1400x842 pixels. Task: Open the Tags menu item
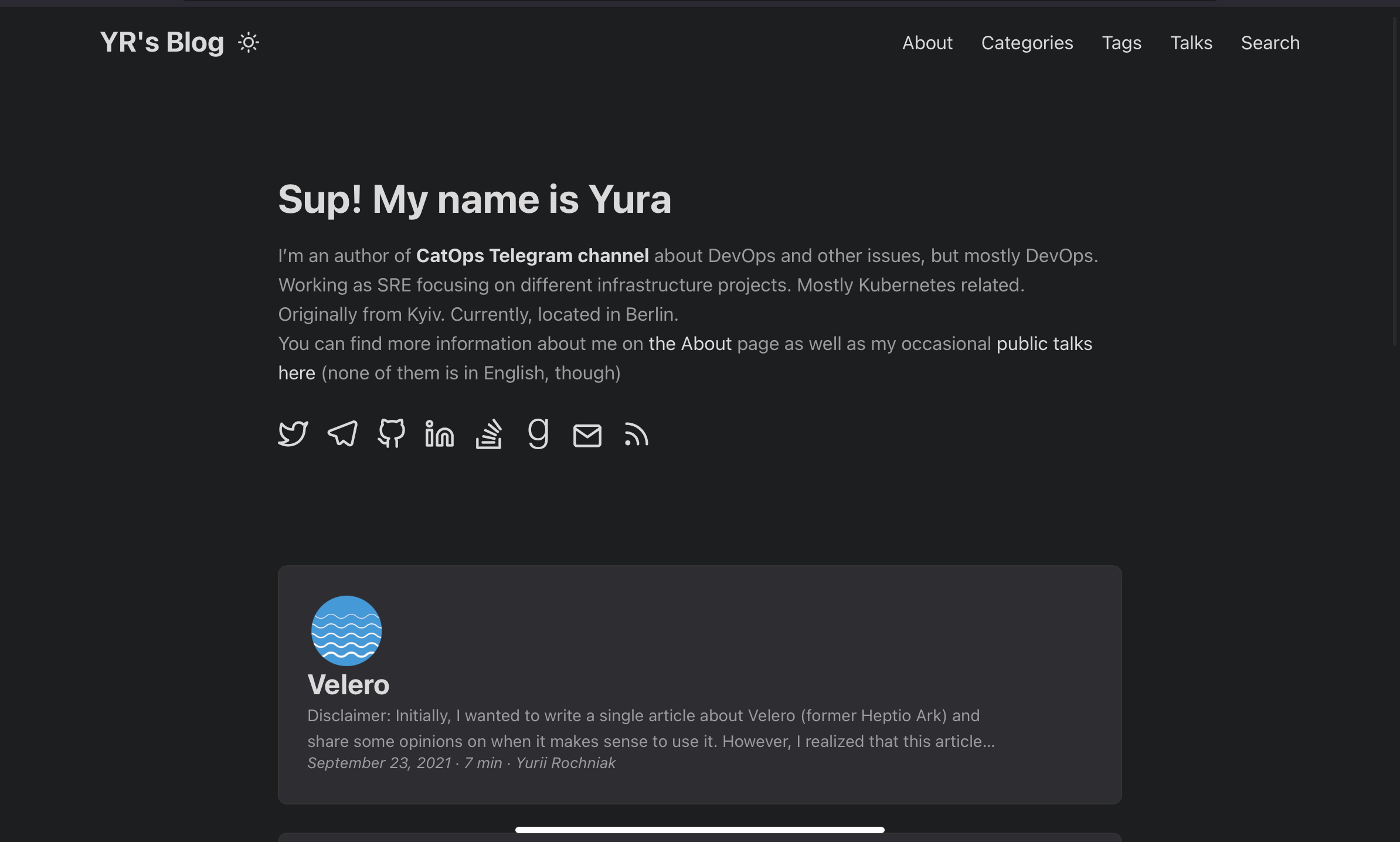click(x=1121, y=43)
